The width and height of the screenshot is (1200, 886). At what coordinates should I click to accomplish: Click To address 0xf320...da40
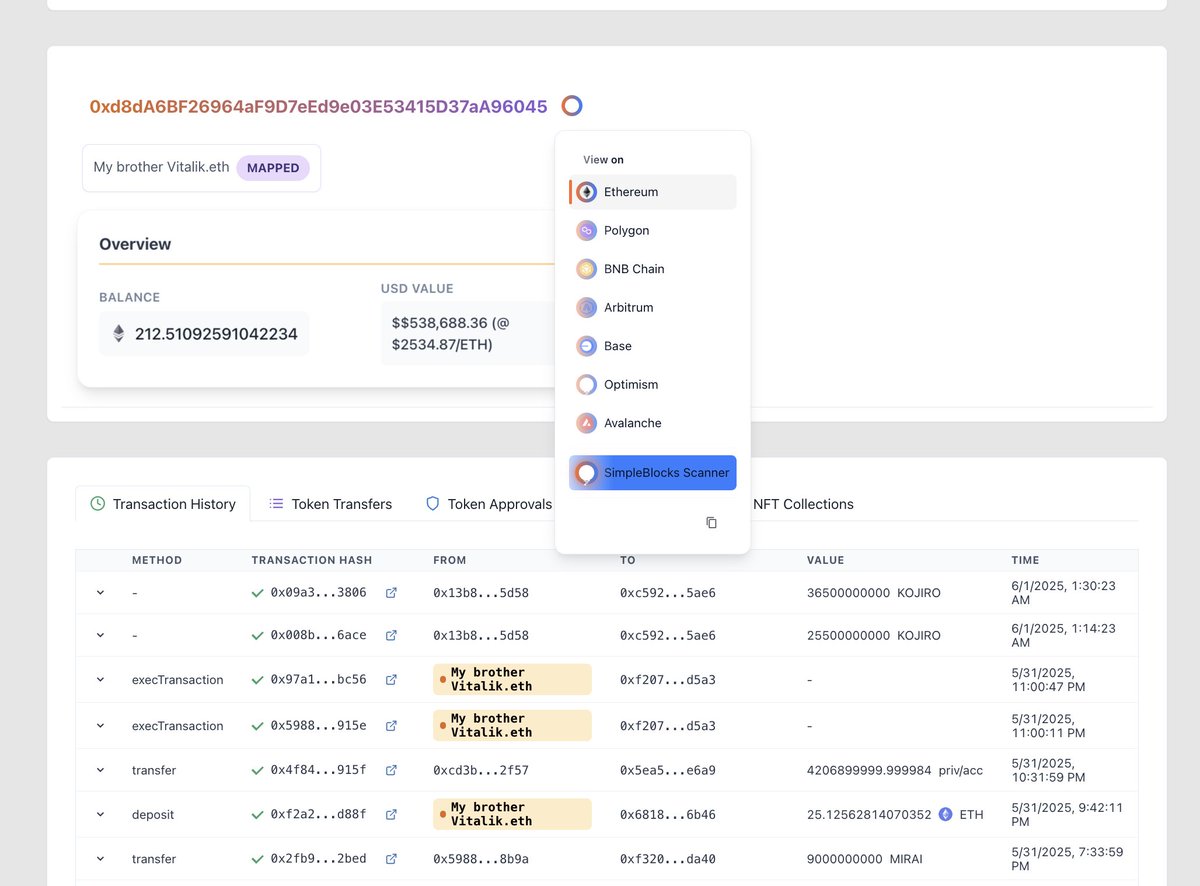[668, 859]
